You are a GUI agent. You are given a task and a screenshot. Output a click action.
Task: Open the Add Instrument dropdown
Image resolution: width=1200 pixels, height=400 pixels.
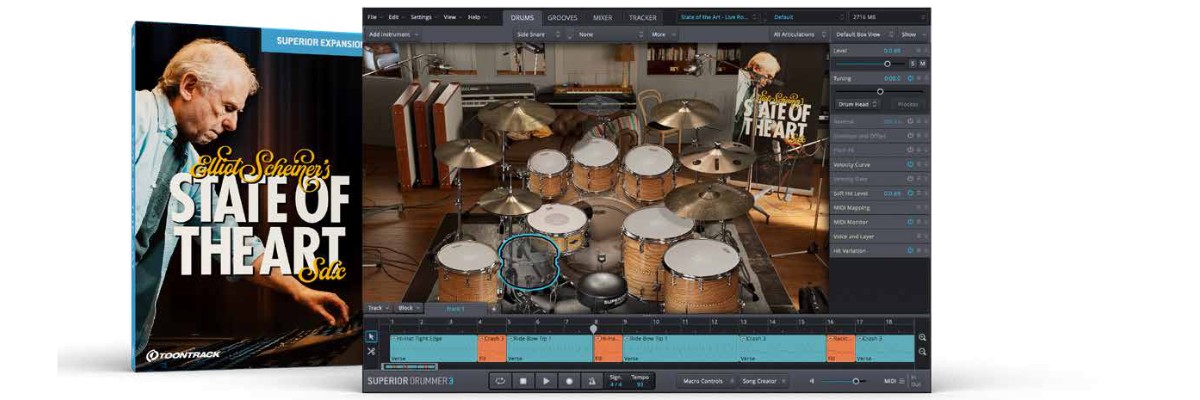click(392, 34)
